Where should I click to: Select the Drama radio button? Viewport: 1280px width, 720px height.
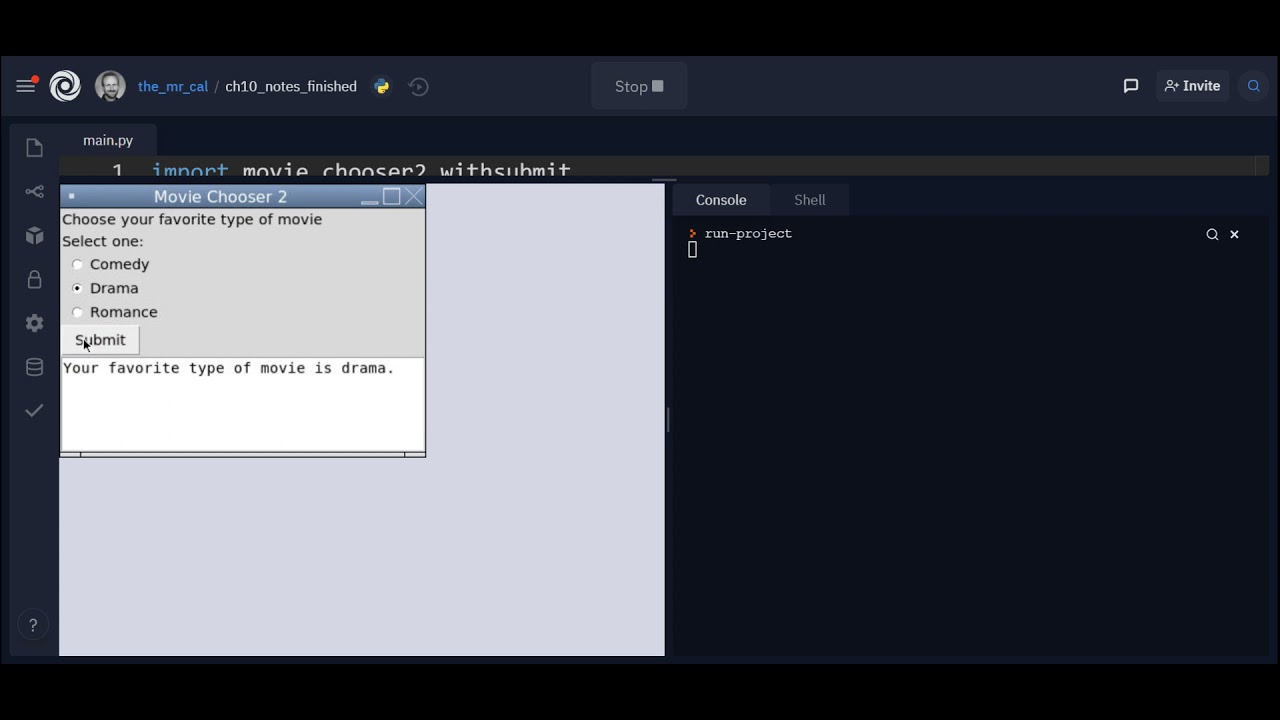click(77, 288)
